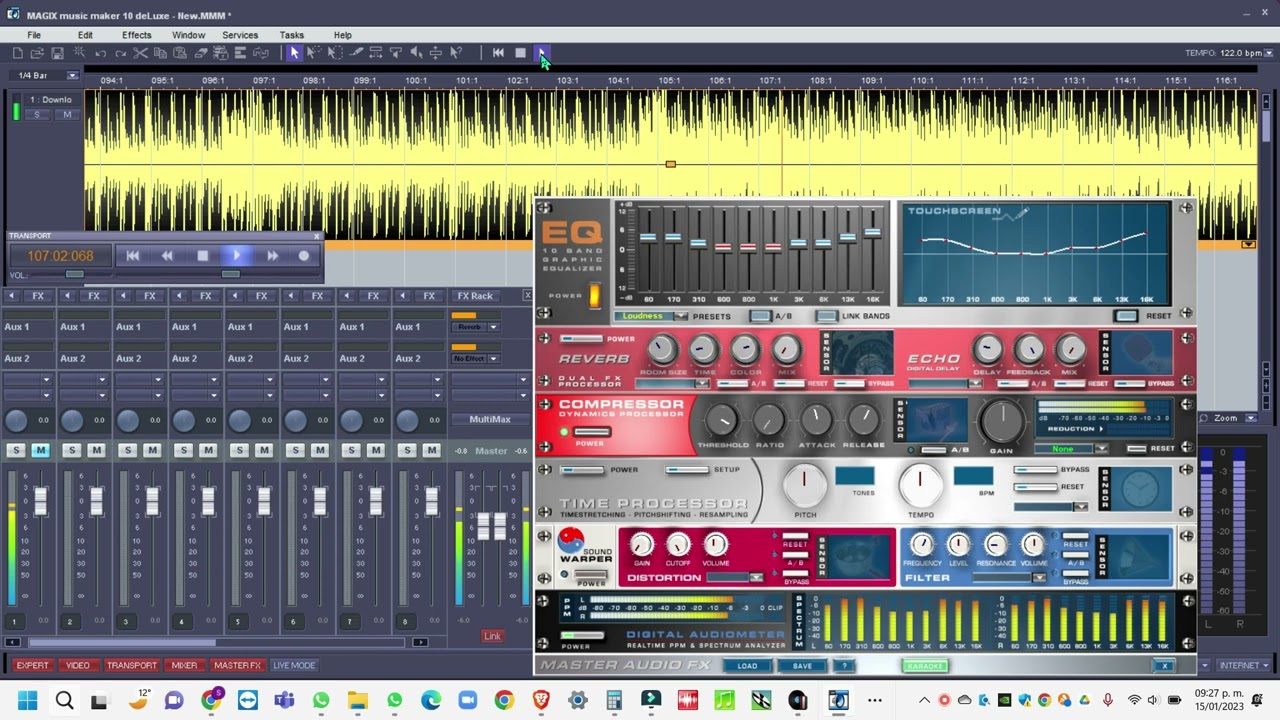1280x720 pixels.
Task: Click the KARAOKE button
Action: [x=925, y=666]
